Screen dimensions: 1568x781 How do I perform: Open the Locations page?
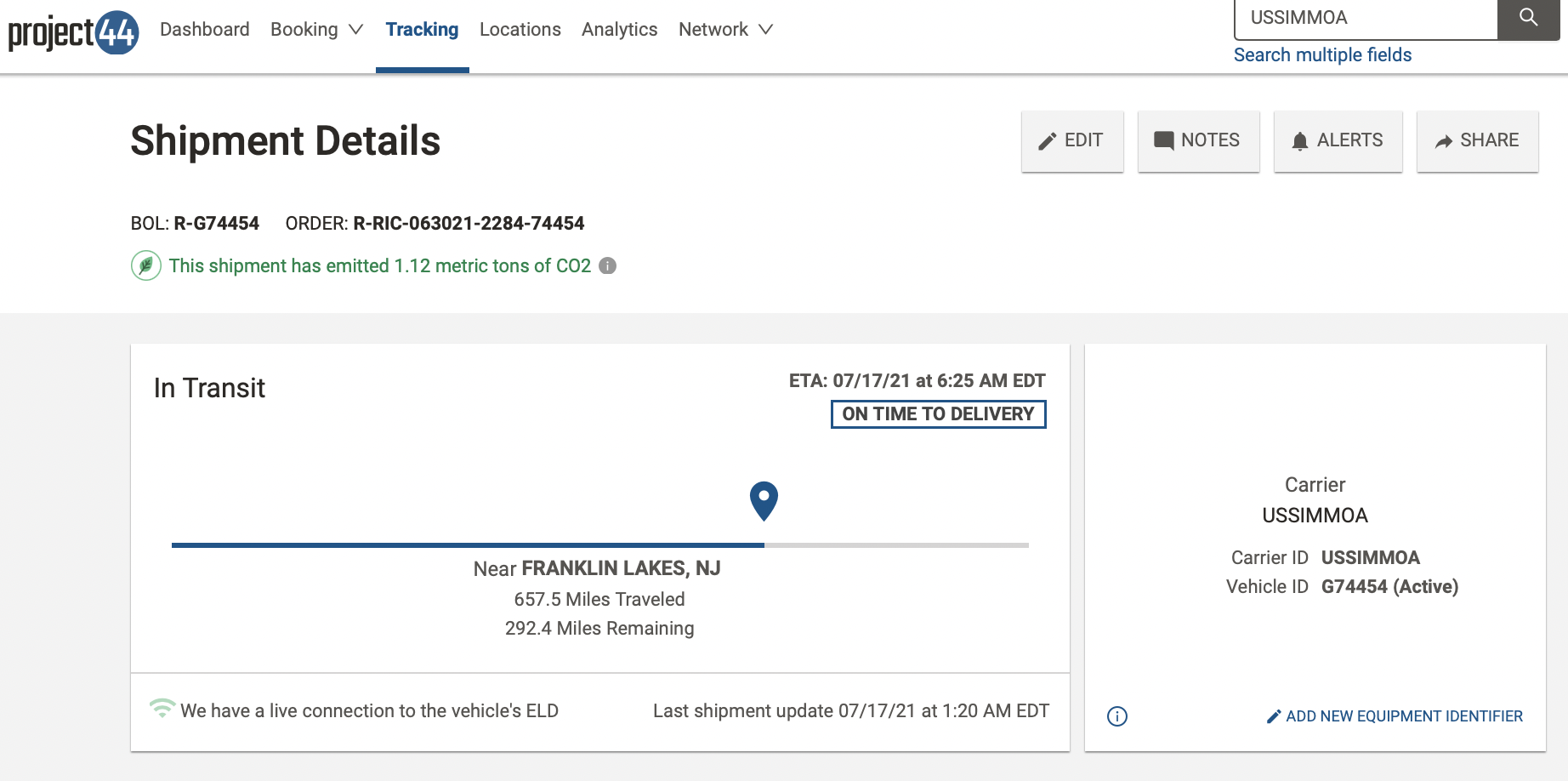[x=520, y=30]
